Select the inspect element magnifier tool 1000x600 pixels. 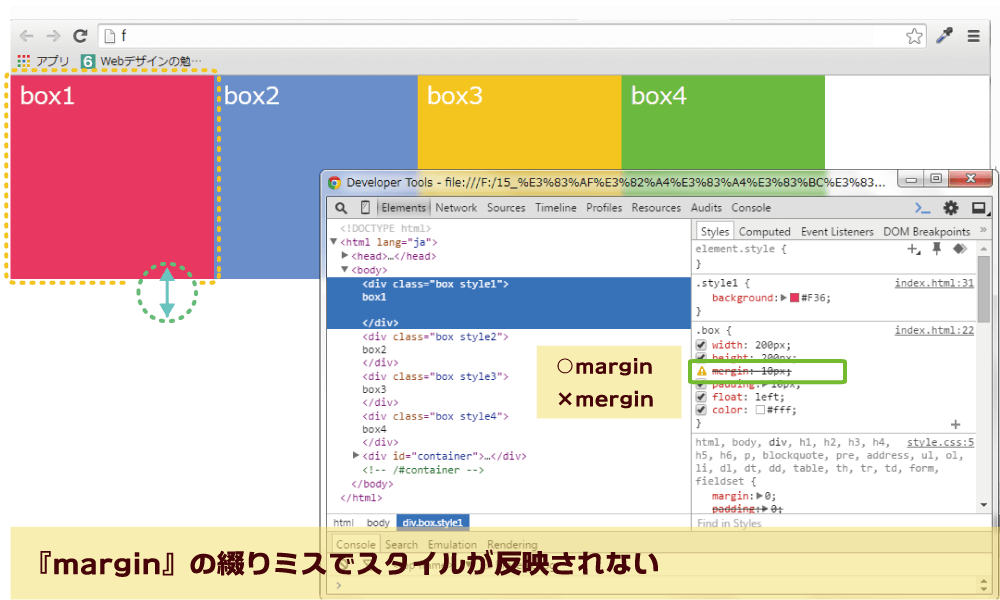339,207
